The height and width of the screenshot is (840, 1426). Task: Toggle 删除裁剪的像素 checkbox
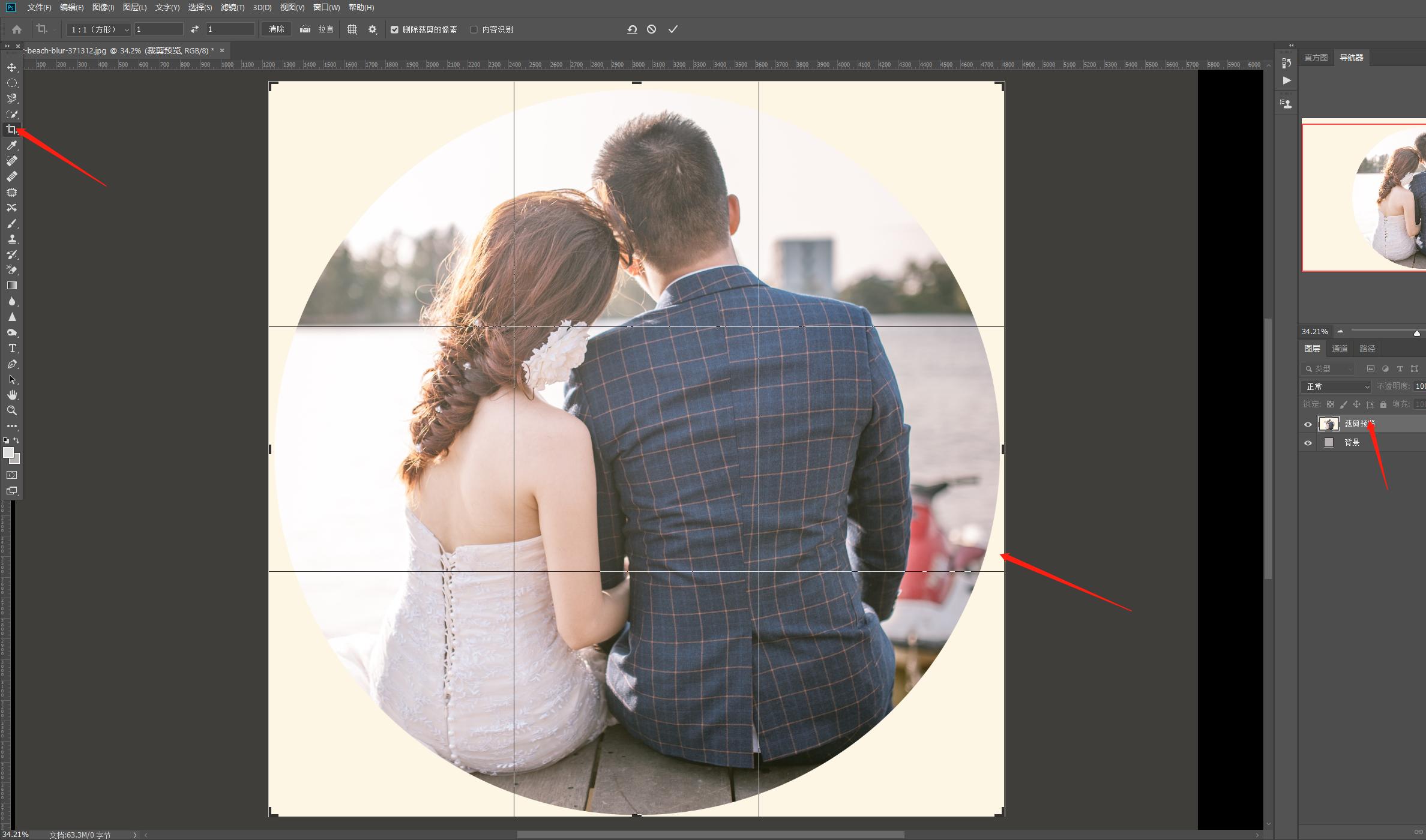click(x=394, y=29)
